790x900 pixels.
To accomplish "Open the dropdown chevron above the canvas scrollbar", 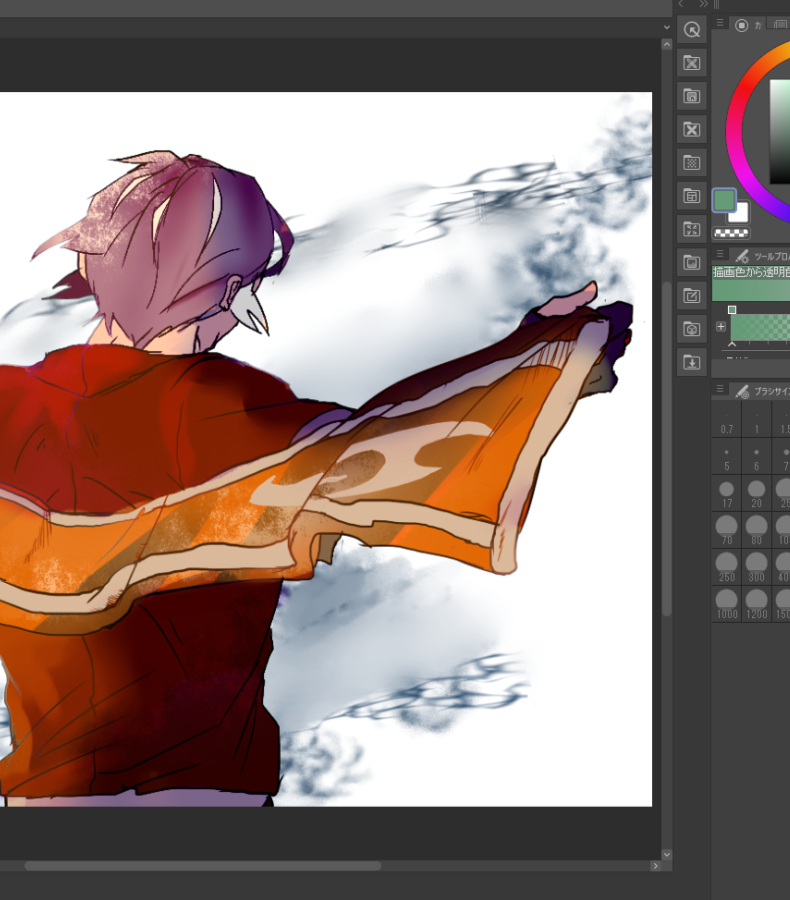I will pos(667,27).
